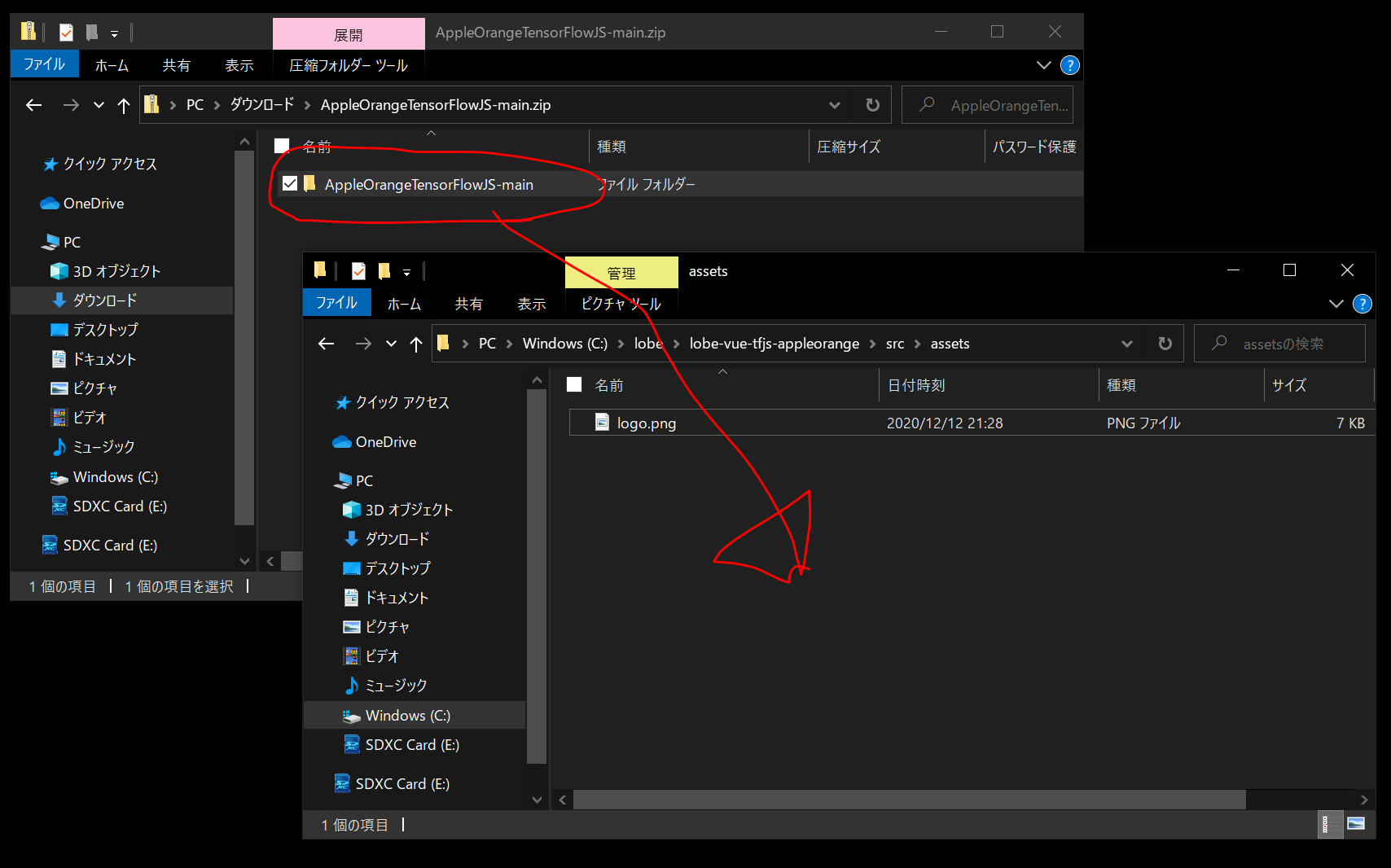Open quick access toolbar dropdown in assets window
Image resolution: width=1391 pixels, height=868 pixels.
[x=406, y=272]
